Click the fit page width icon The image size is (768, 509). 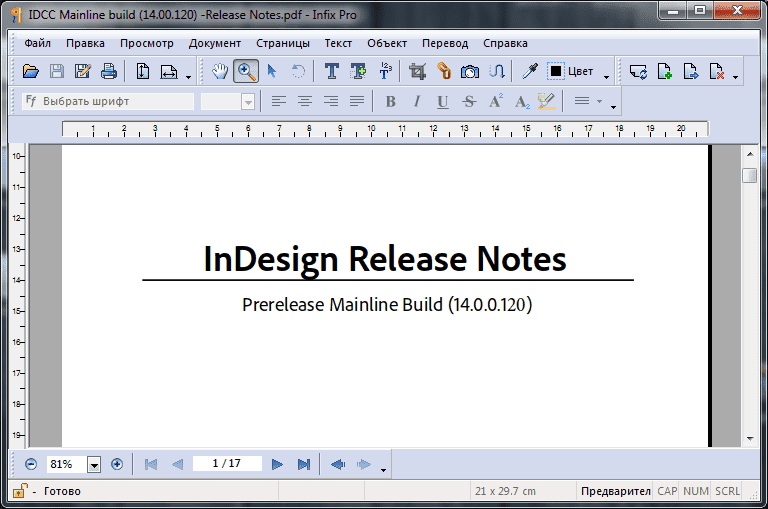point(168,72)
